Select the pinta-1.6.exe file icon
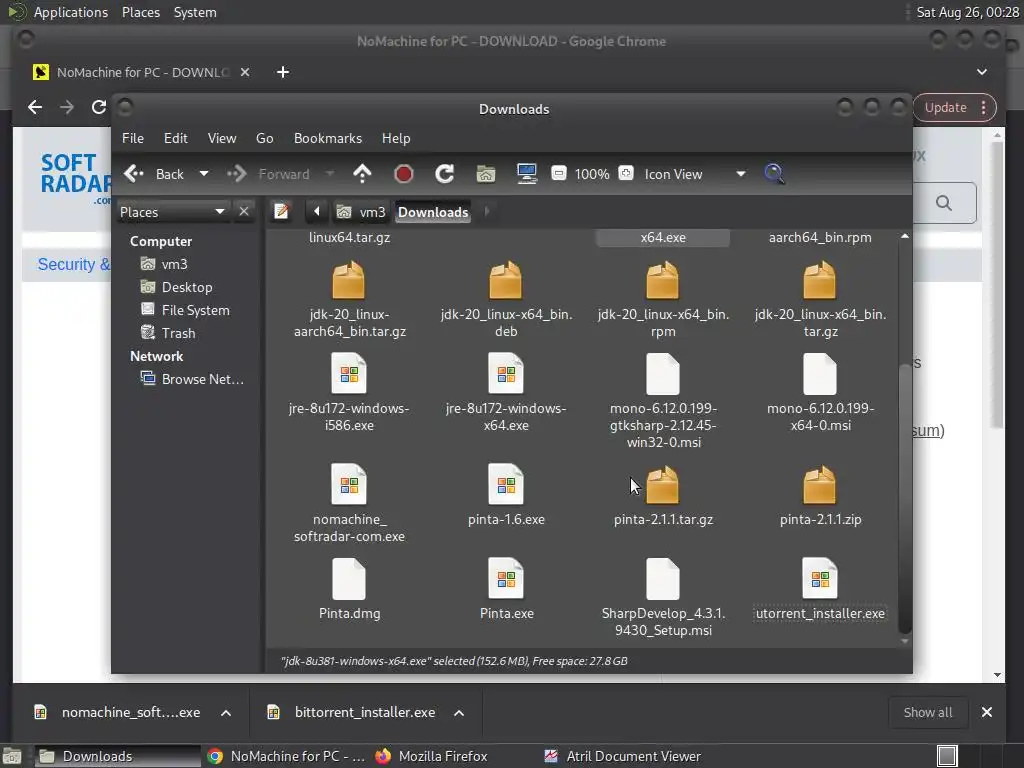This screenshot has height=768, width=1024. point(505,485)
